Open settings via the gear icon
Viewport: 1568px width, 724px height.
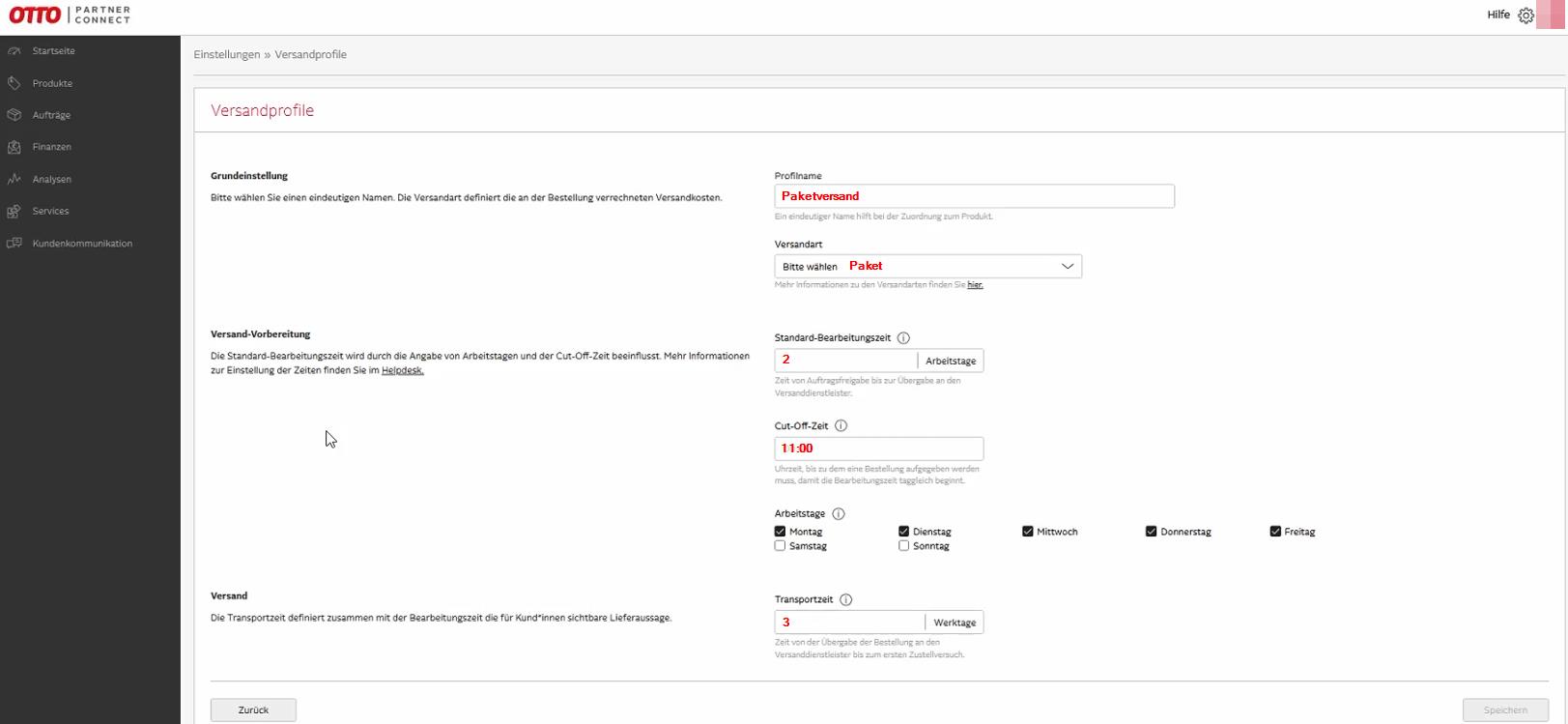pyautogui.click(x=1525, y=15)
